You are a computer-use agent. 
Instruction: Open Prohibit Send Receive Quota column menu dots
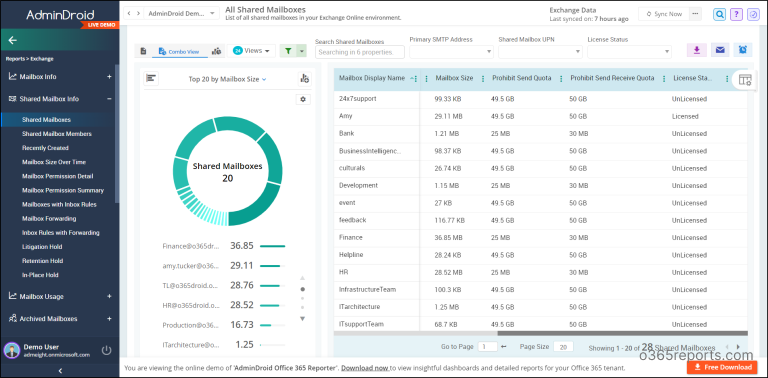(664, 79)
